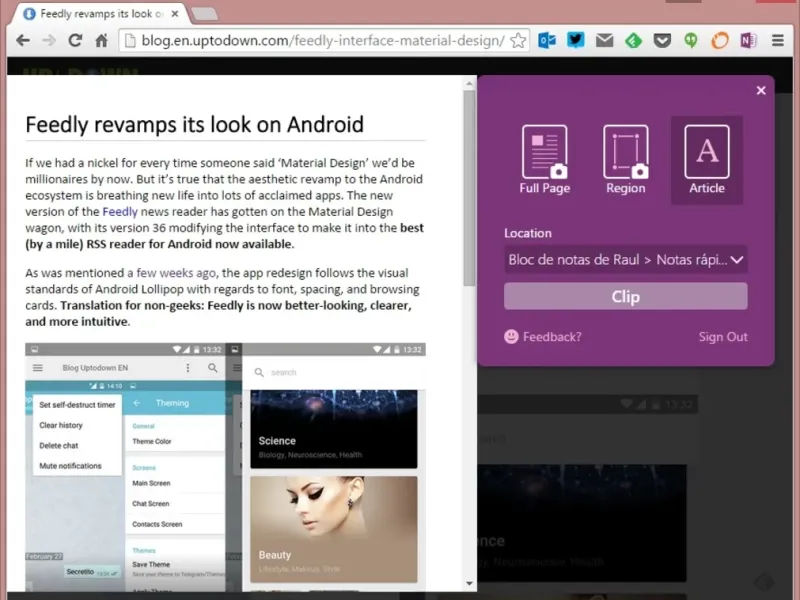Open the Feedly green extension icon
This screenshot has width=800, height=600.
(633, 40)
